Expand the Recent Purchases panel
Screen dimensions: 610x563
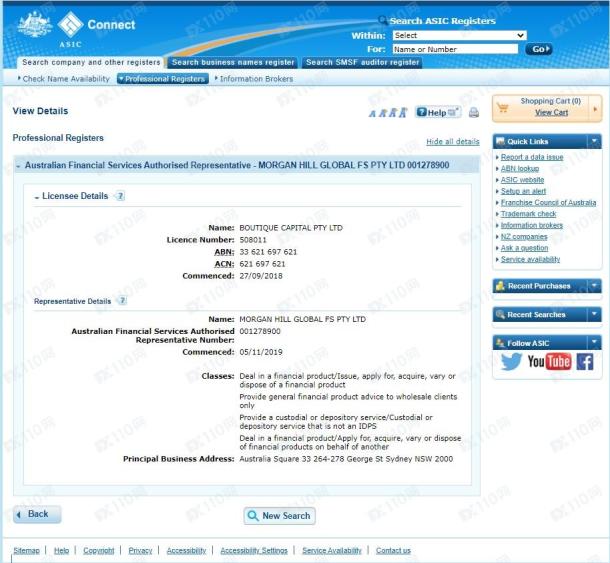[594, 286]
